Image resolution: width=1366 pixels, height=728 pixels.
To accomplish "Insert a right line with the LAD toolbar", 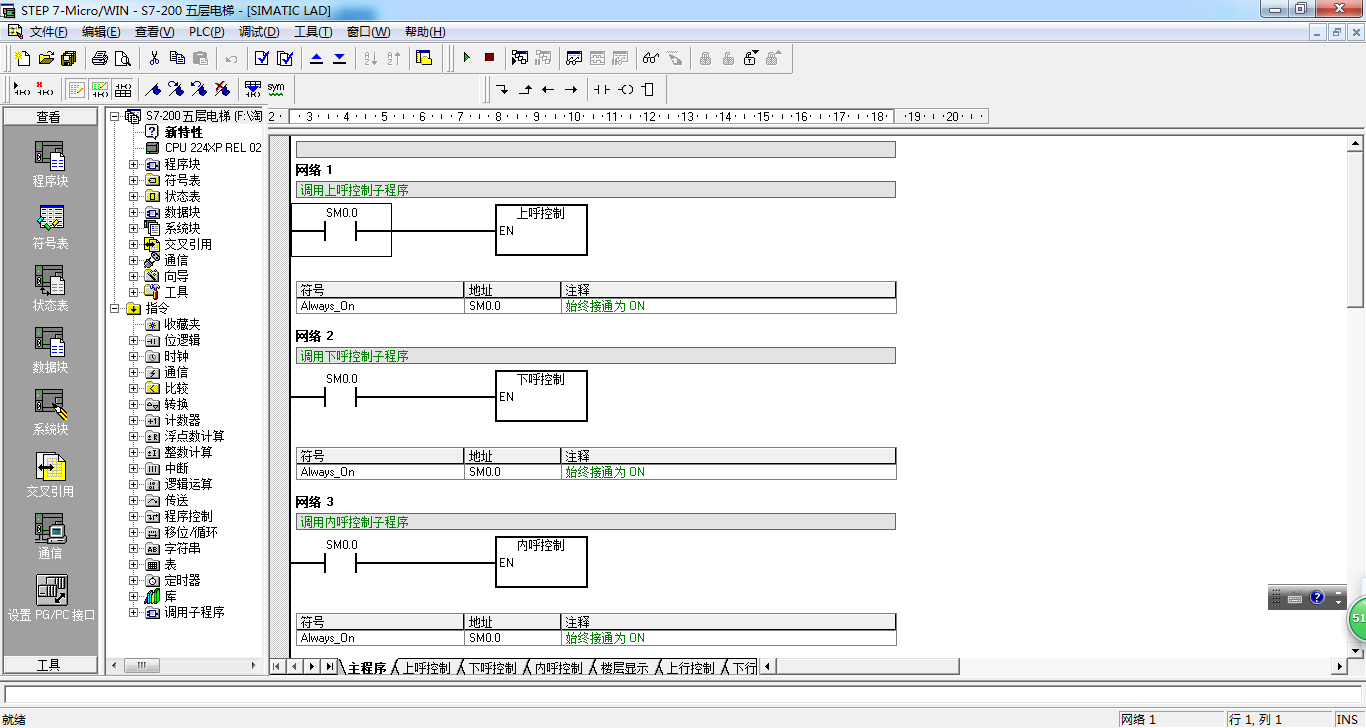I will point(571,89).
